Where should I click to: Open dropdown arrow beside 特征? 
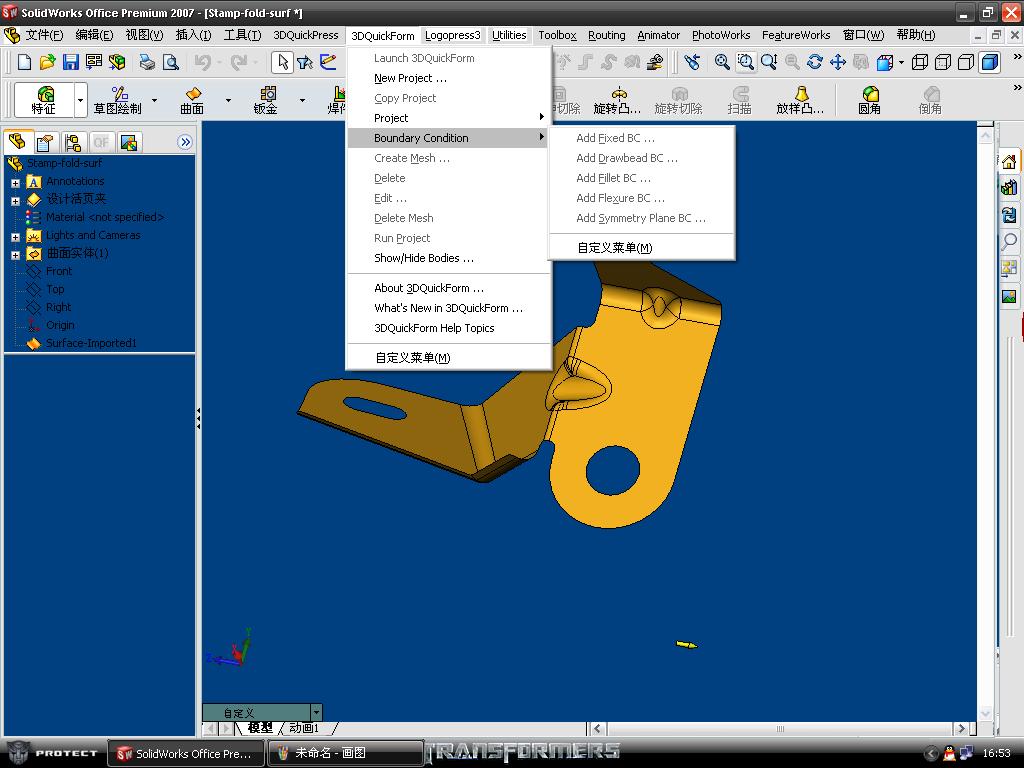pos(81,100)
